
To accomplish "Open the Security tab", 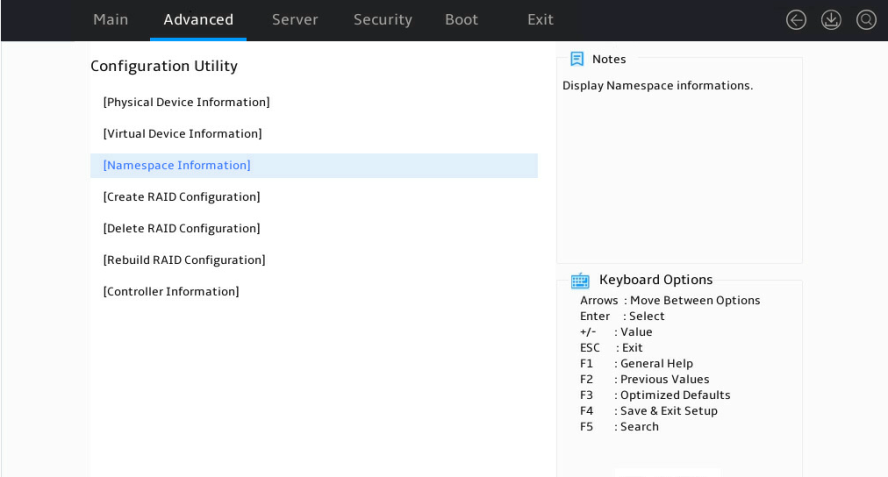I will pyautogui.click(x=383, y=20).
